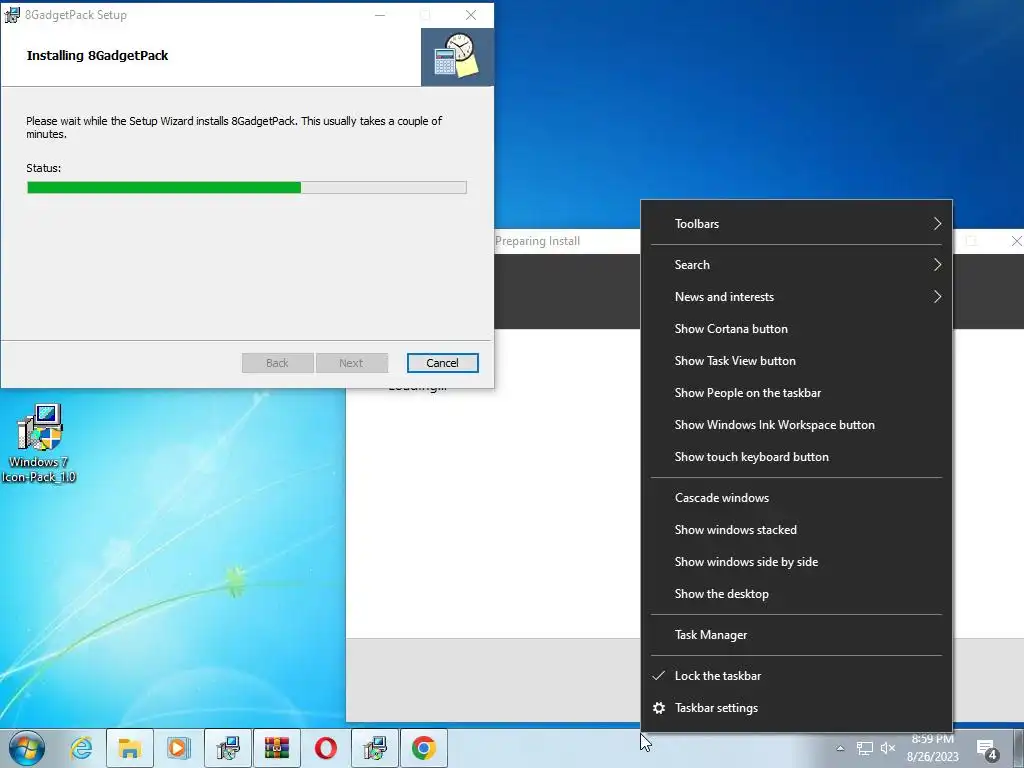Choose Show windows side by side
Image resolution: width=1024 pixels, height=768 pixels.
click(x=797, y=562)
